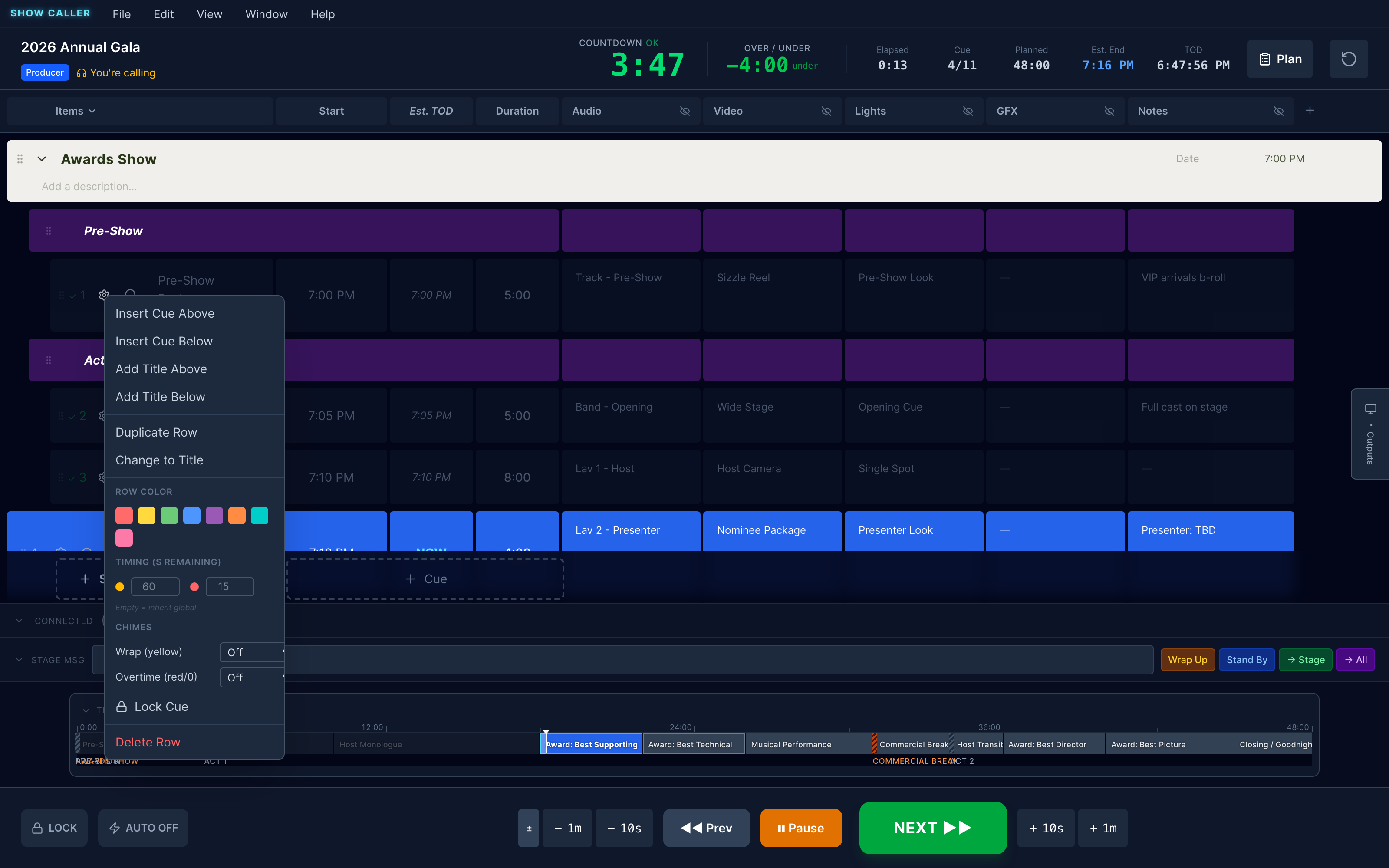Select Award: Best Technical timeline block
The height and width of the screenshot is (868, 1389).
(694, 745)
